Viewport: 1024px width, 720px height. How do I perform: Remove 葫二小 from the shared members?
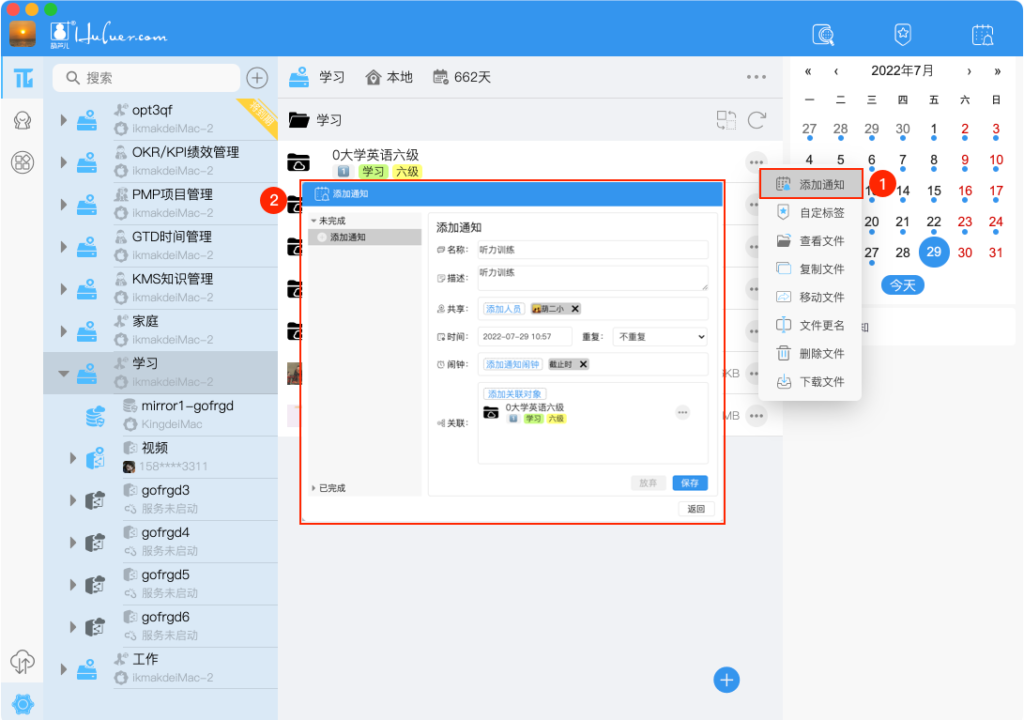point(575,309)
